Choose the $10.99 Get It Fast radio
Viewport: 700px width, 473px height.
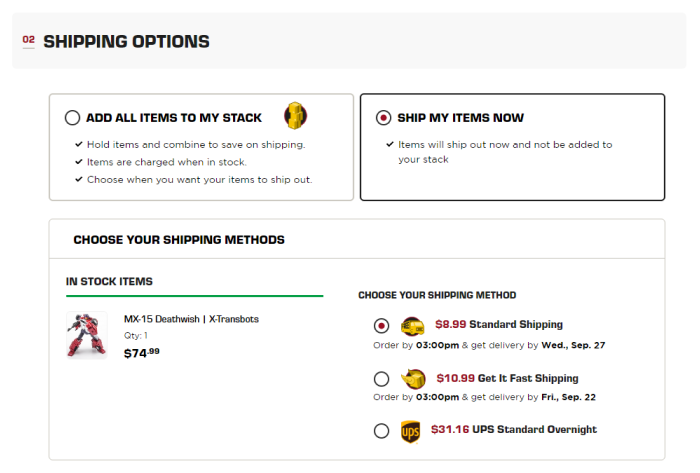pyautogui.click(x=381, y=379)
